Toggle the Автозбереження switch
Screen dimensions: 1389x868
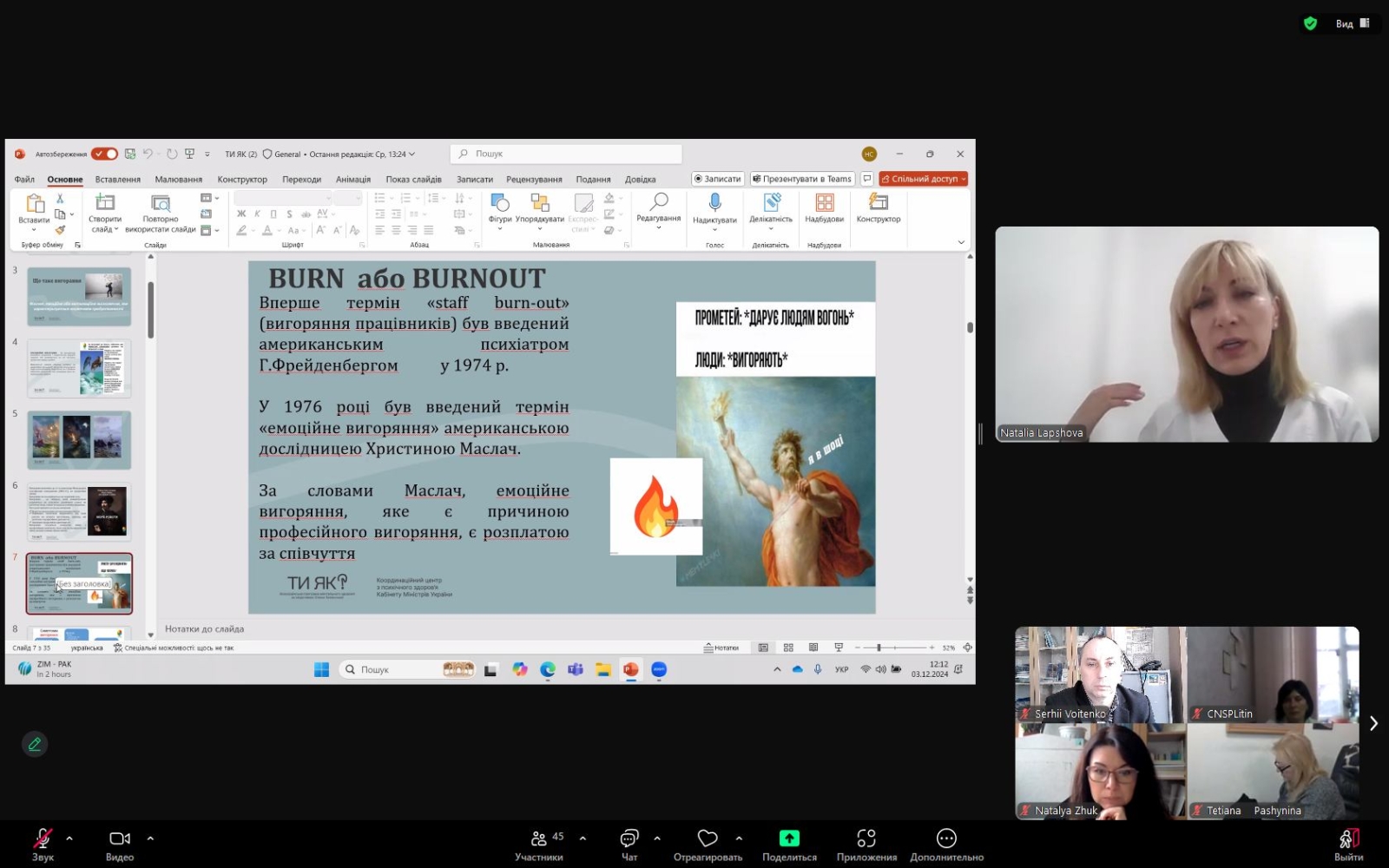[x=105, y=154]
